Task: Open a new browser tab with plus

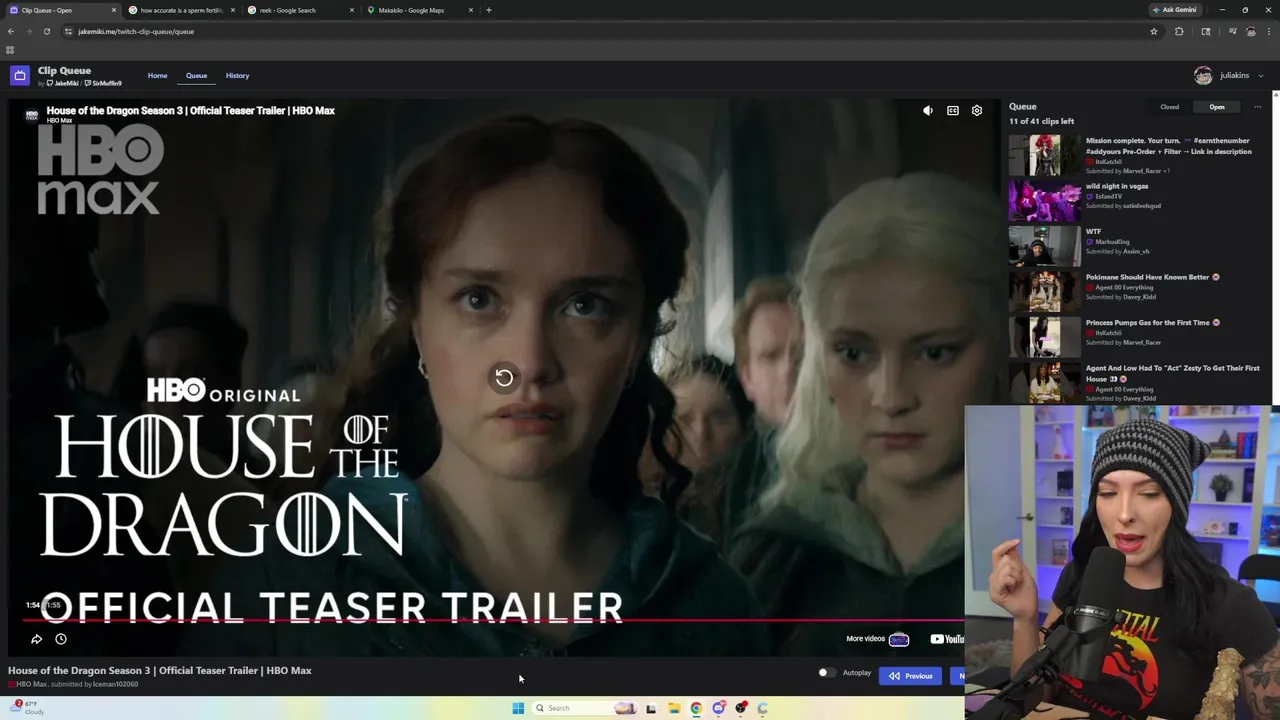Action: [x=488, y=10]
